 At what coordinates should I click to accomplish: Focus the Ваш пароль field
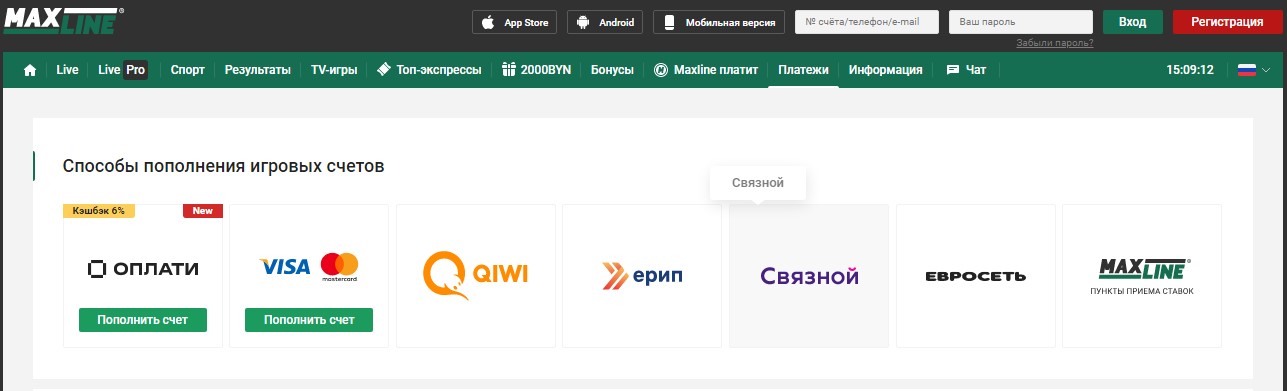click(x=1020, y=22)
